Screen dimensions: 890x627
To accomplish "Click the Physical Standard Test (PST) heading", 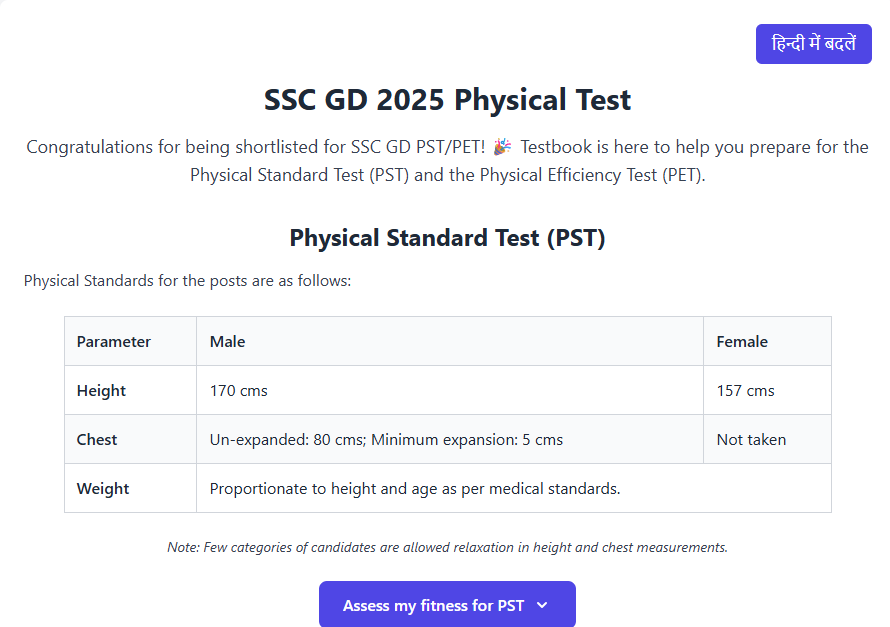I will click(447, 238).
